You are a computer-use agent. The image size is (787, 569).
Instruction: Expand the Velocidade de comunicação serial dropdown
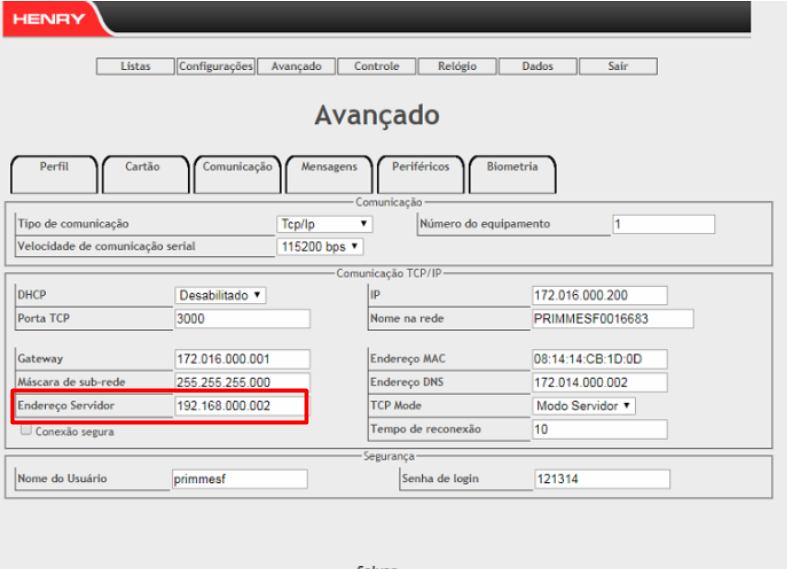click(320, 246)
